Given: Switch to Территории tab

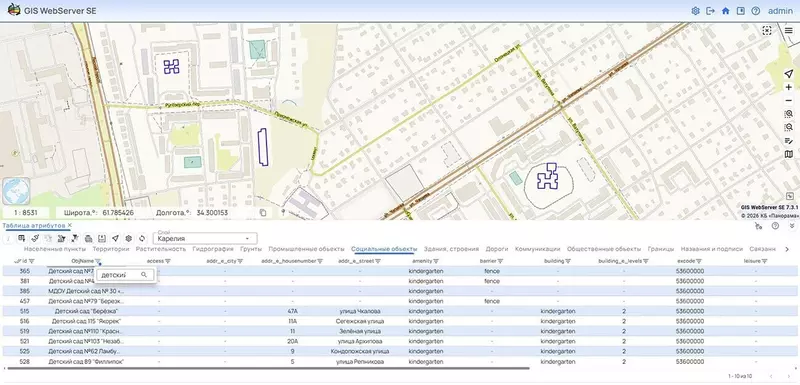Looking at the screenshot, I should [x=111, y=249].
